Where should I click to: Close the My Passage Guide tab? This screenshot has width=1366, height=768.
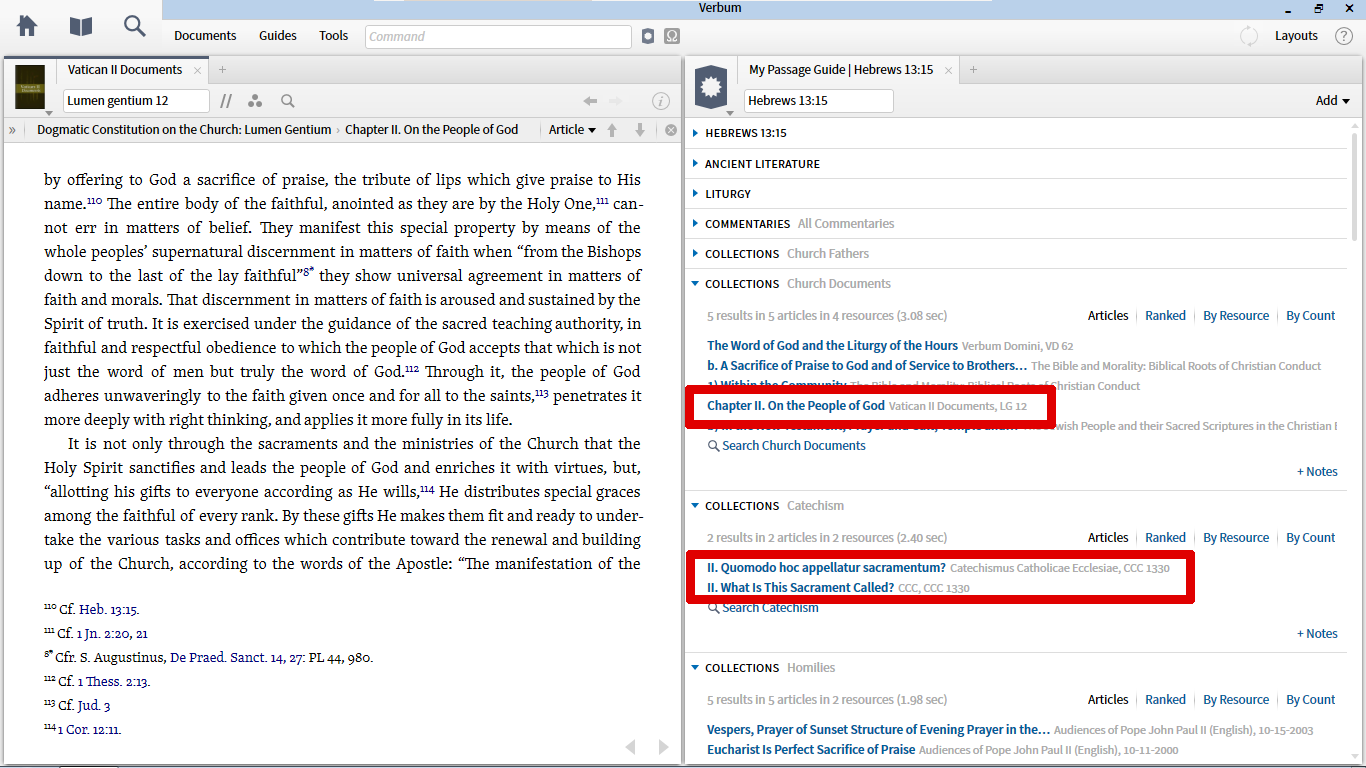pyautogui.click(x=948, y=70)
